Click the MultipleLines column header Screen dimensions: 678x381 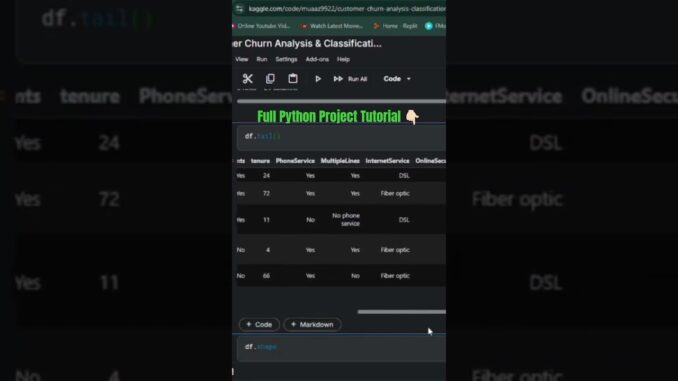coord(340,161)
